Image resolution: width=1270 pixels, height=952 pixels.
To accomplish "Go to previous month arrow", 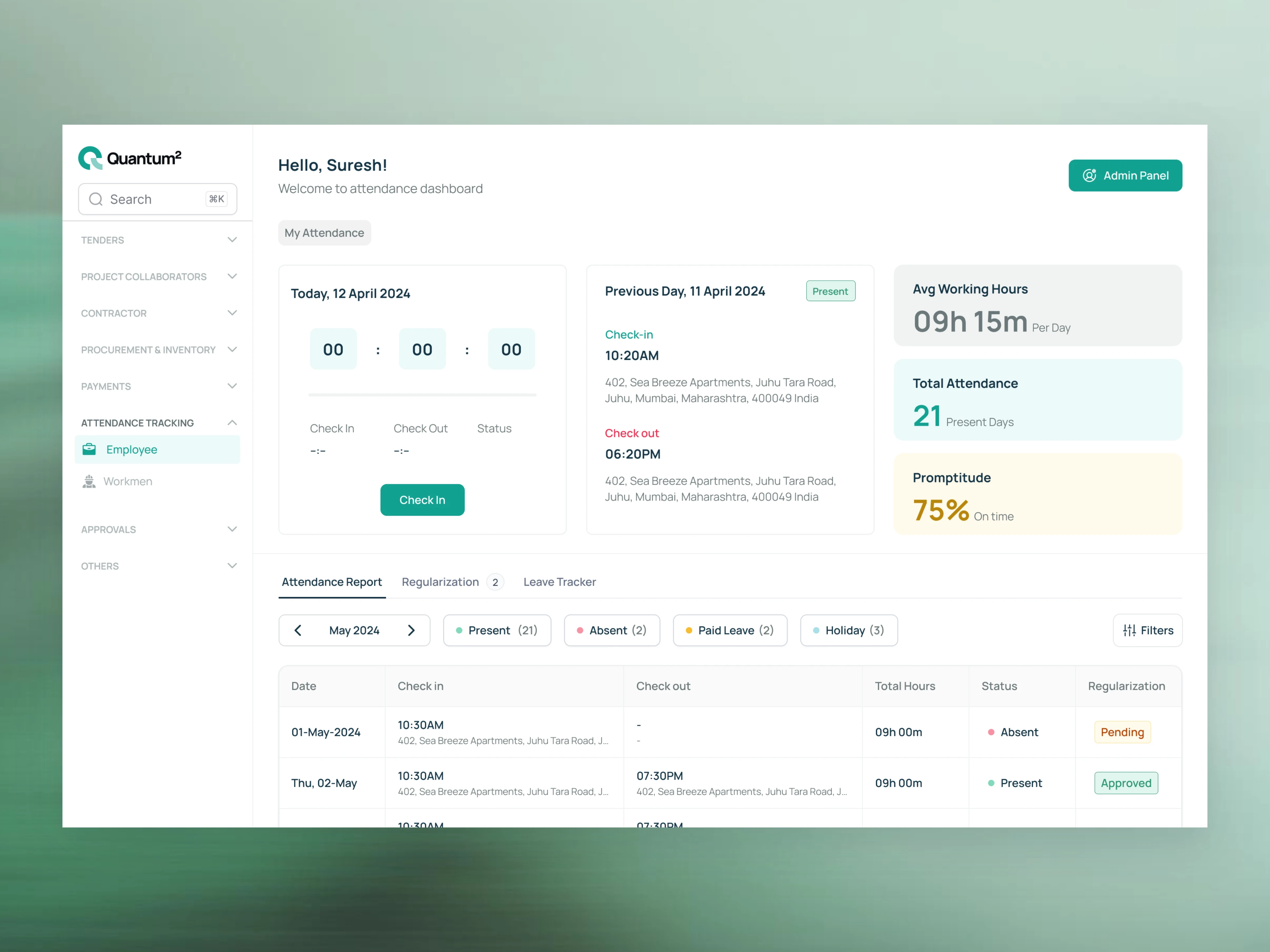I will pyautogui.click(x=298, y=630).
